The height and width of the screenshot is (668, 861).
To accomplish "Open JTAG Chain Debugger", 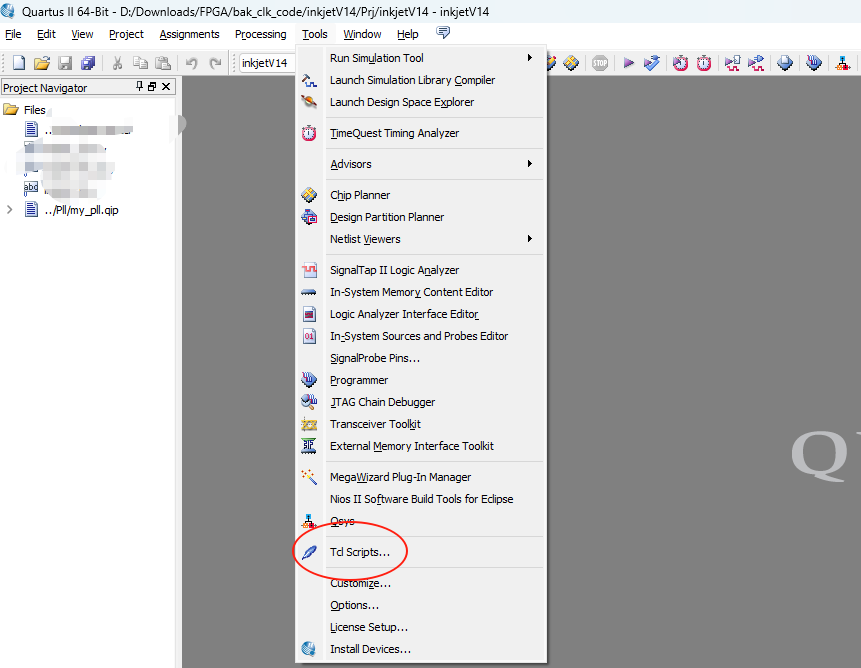I will (421, 402).
